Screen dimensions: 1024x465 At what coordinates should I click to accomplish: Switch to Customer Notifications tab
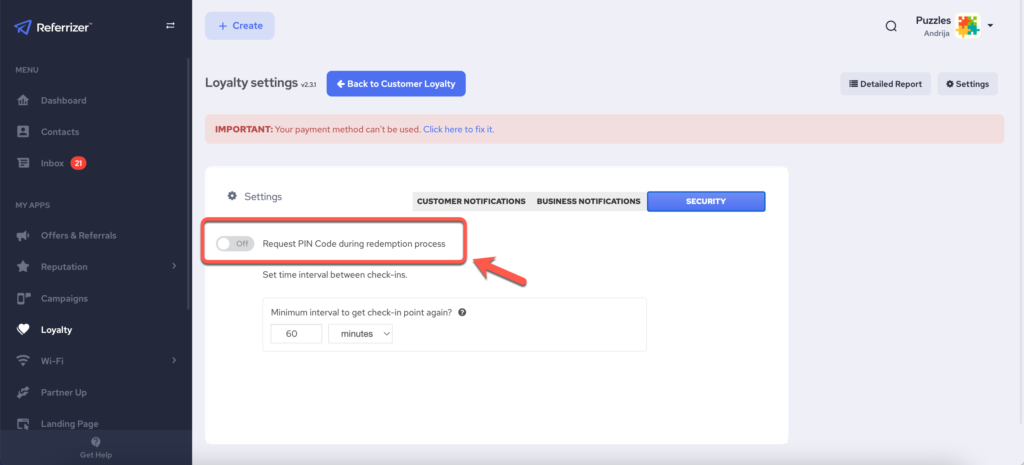[471, 201]
